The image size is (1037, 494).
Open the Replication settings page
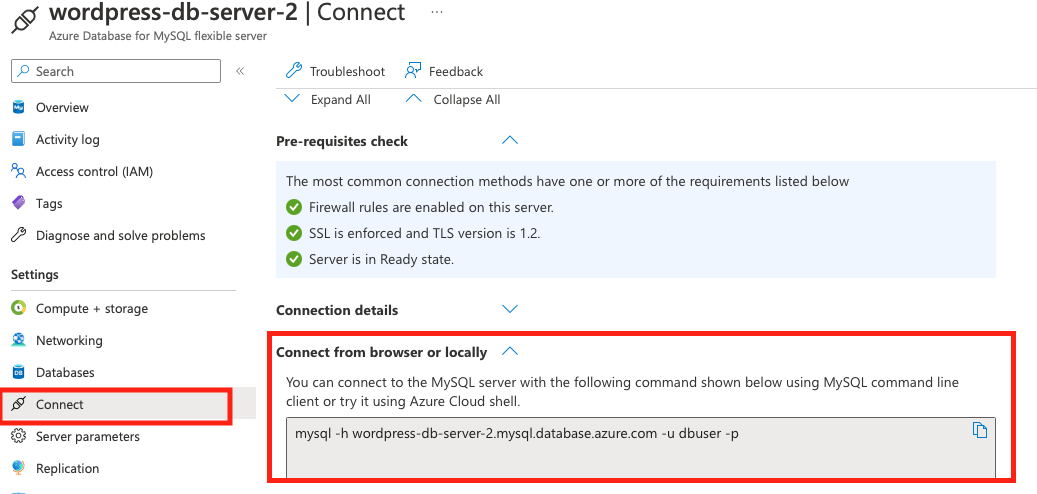click(x=67, y=468)
